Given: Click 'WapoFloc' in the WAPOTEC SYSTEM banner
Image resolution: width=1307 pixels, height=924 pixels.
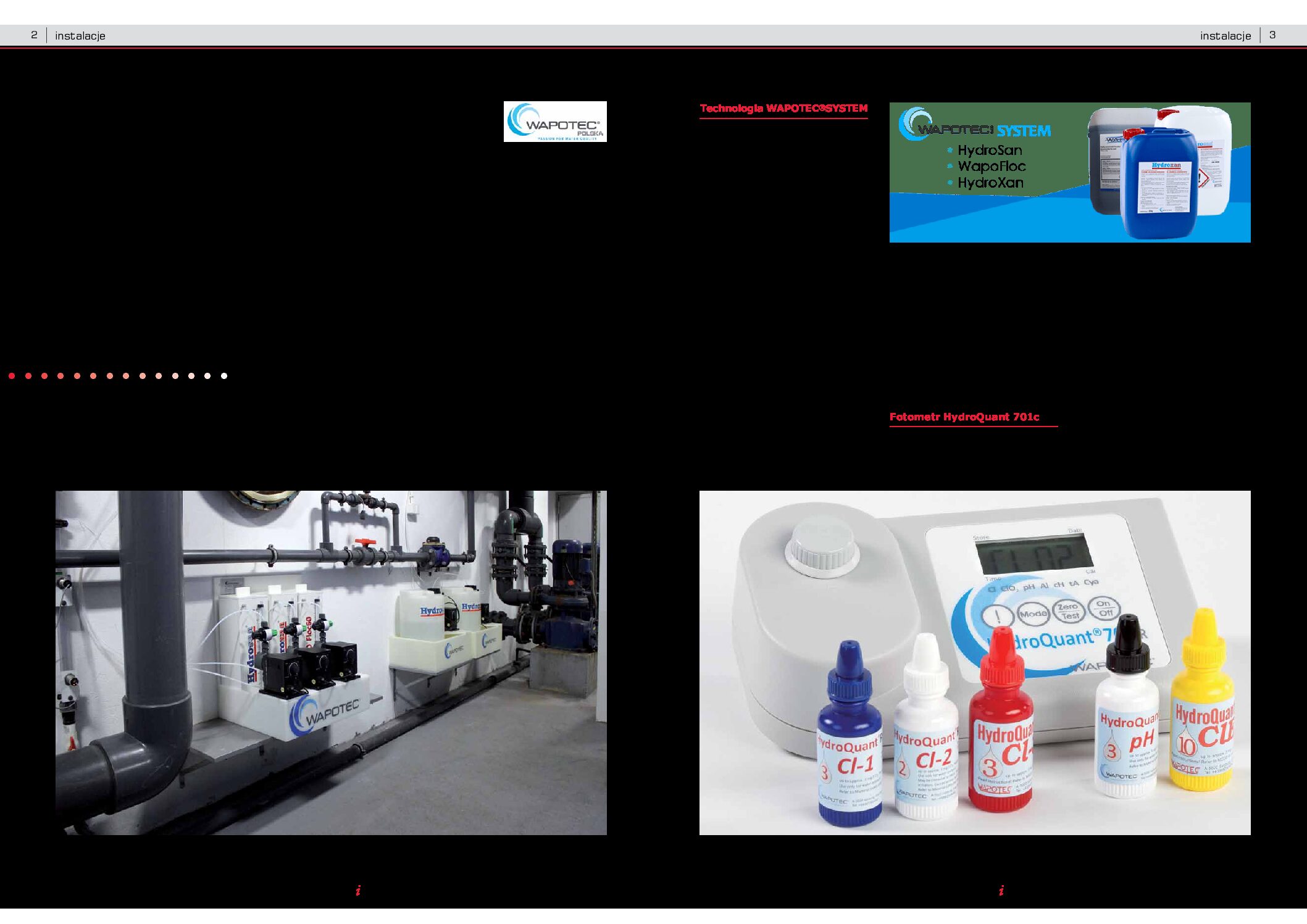Looking at the screenshot, I should pyautogui.click(x=992, y=166).
